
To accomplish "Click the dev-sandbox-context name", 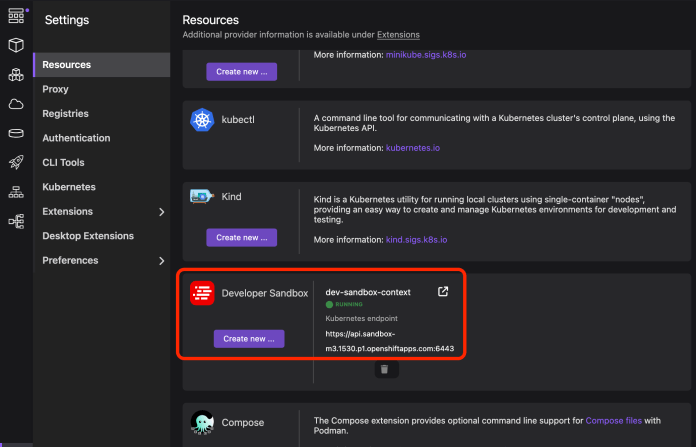I will pos(368,292).
